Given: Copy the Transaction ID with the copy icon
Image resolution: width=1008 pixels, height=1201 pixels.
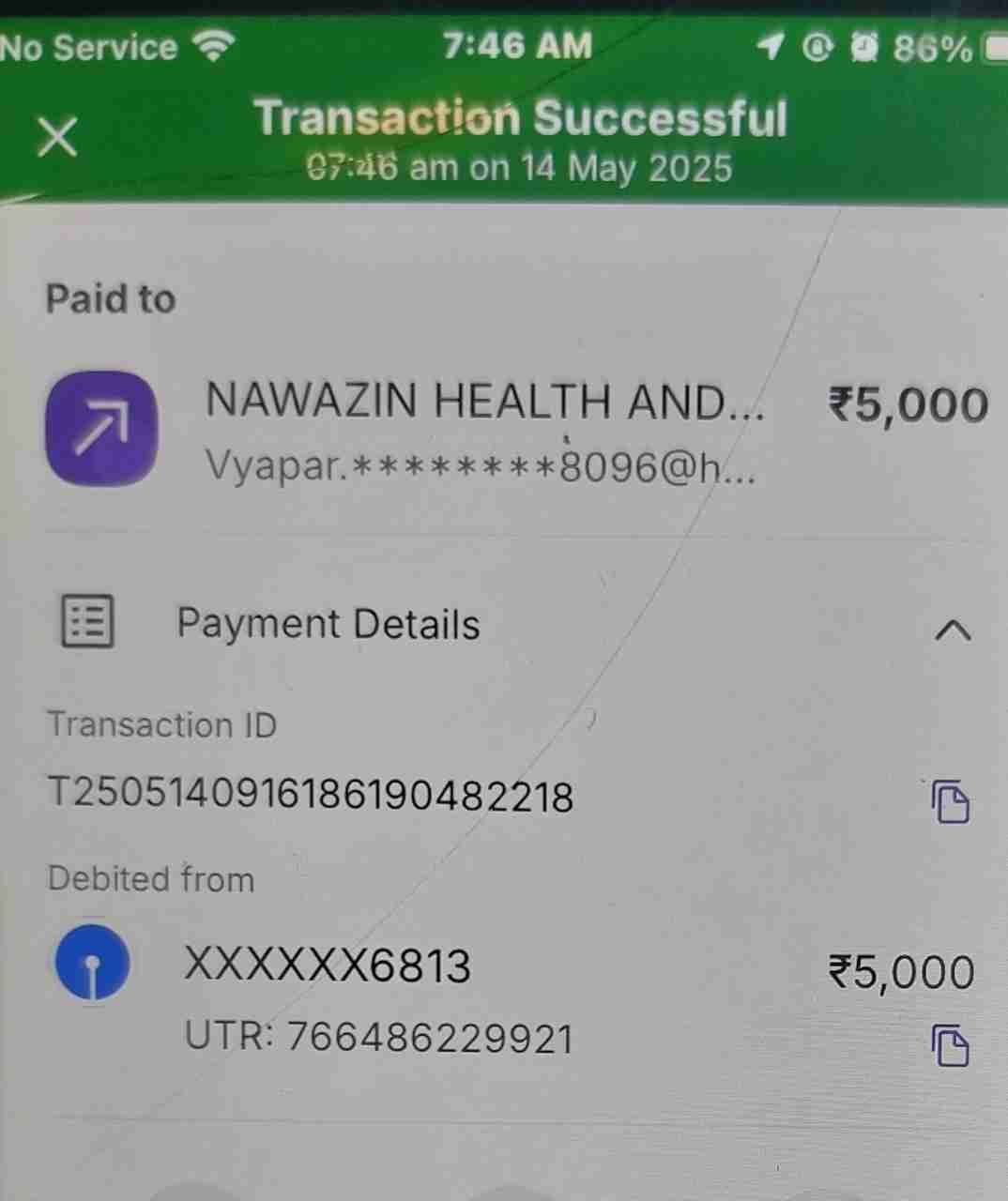Looking at the screenshot, I should [951, 801].
